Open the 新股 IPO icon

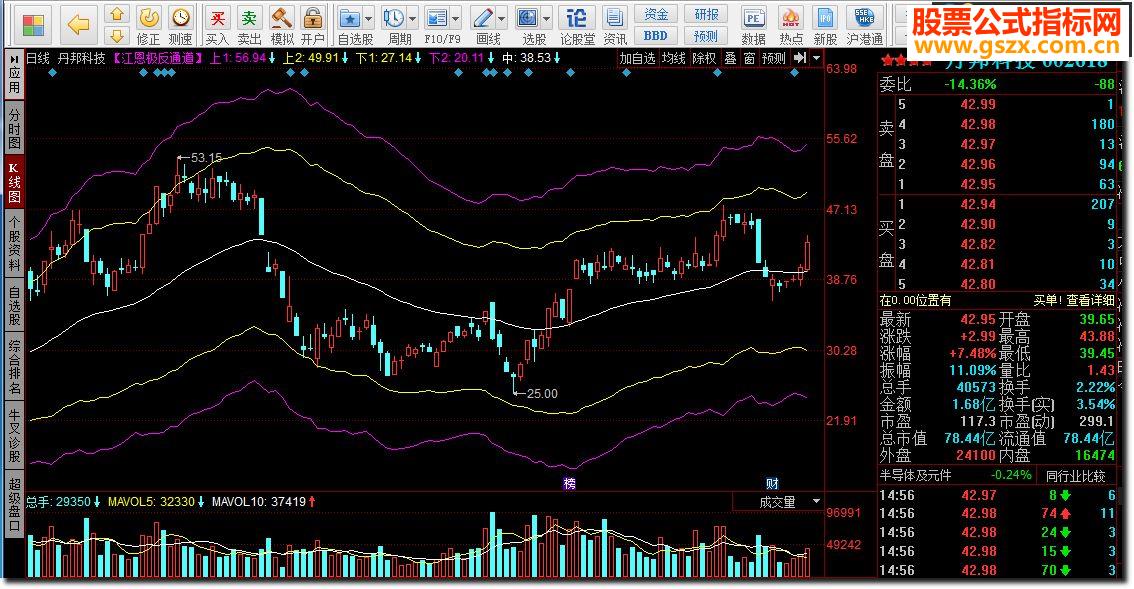(825, 25)
